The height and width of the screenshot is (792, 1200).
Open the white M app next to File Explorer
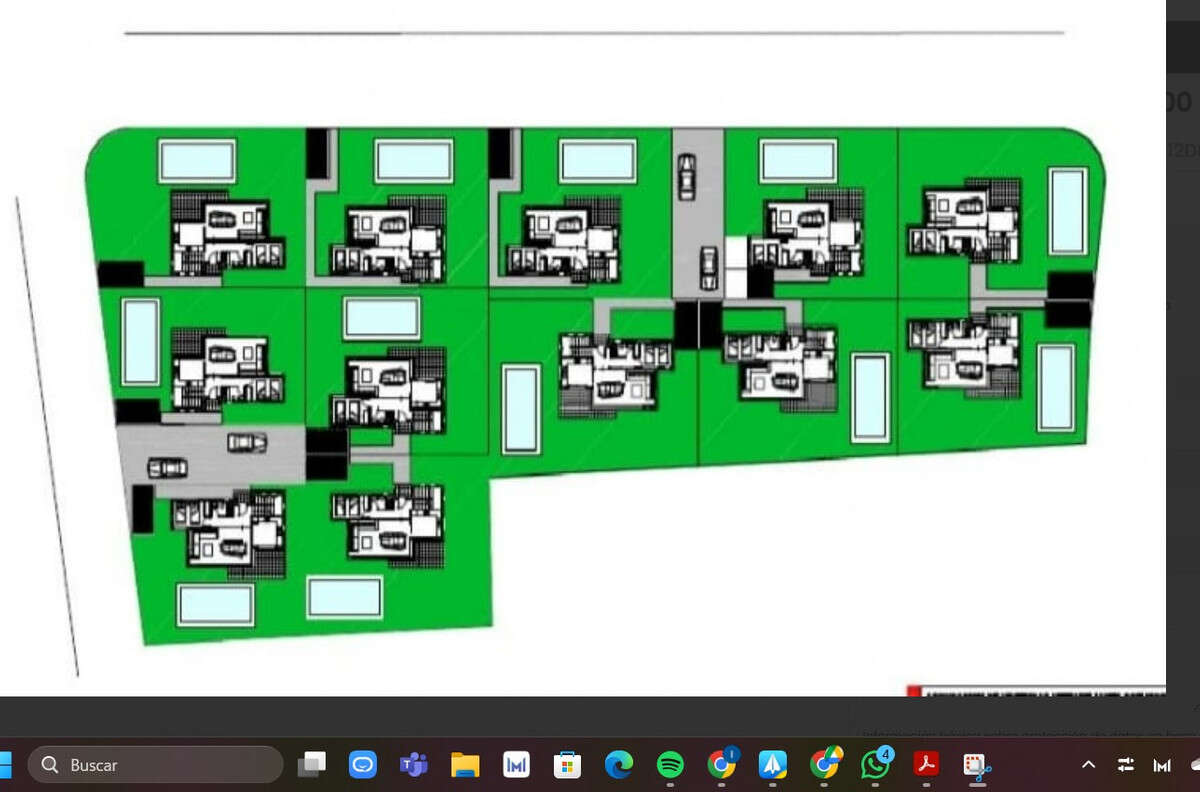pos(516,765)
